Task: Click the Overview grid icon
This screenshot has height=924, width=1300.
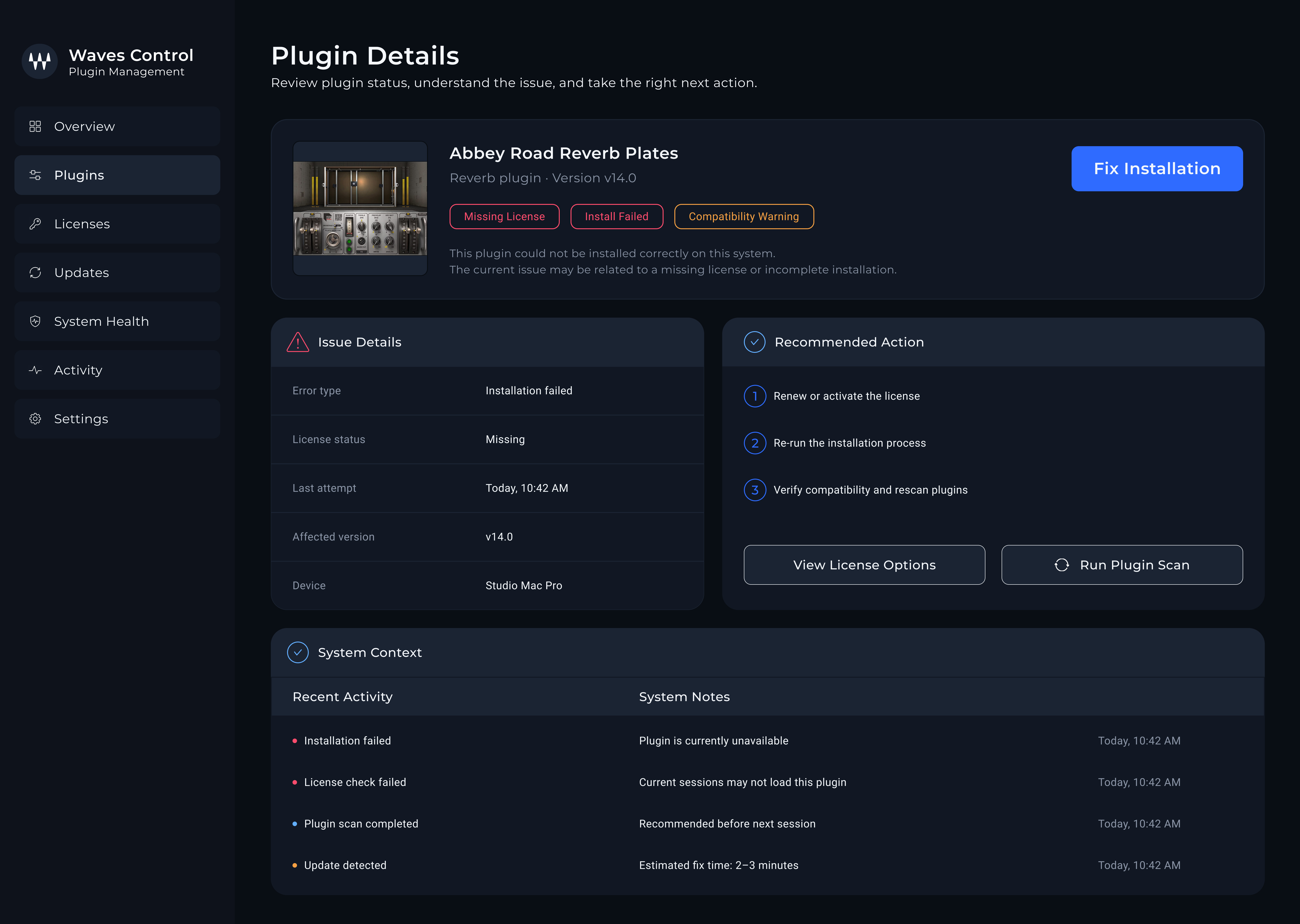Action: point(35,126)
